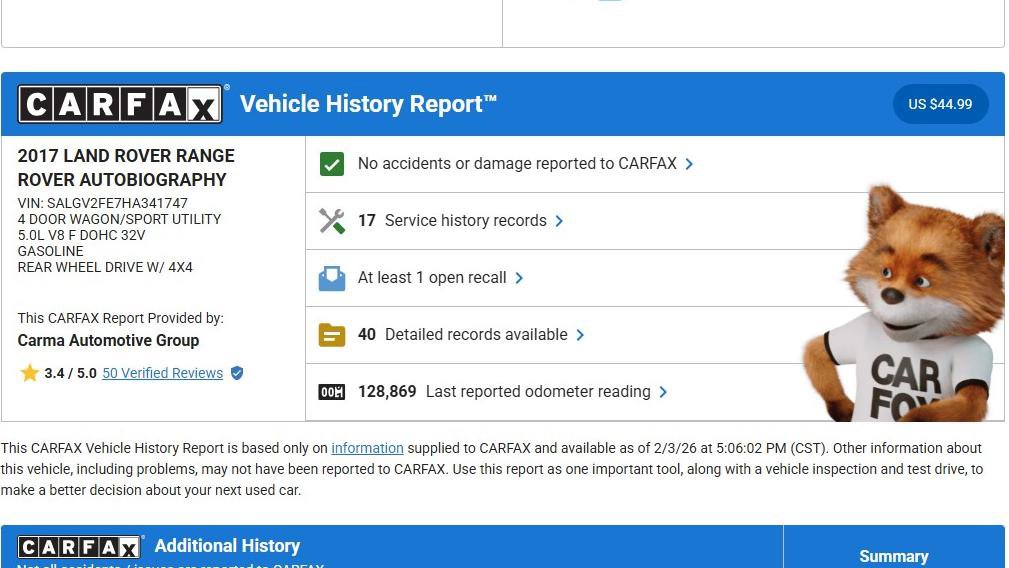
Task: Click the green checkmark no-accidents icon
Action: [x=332, y=164]
